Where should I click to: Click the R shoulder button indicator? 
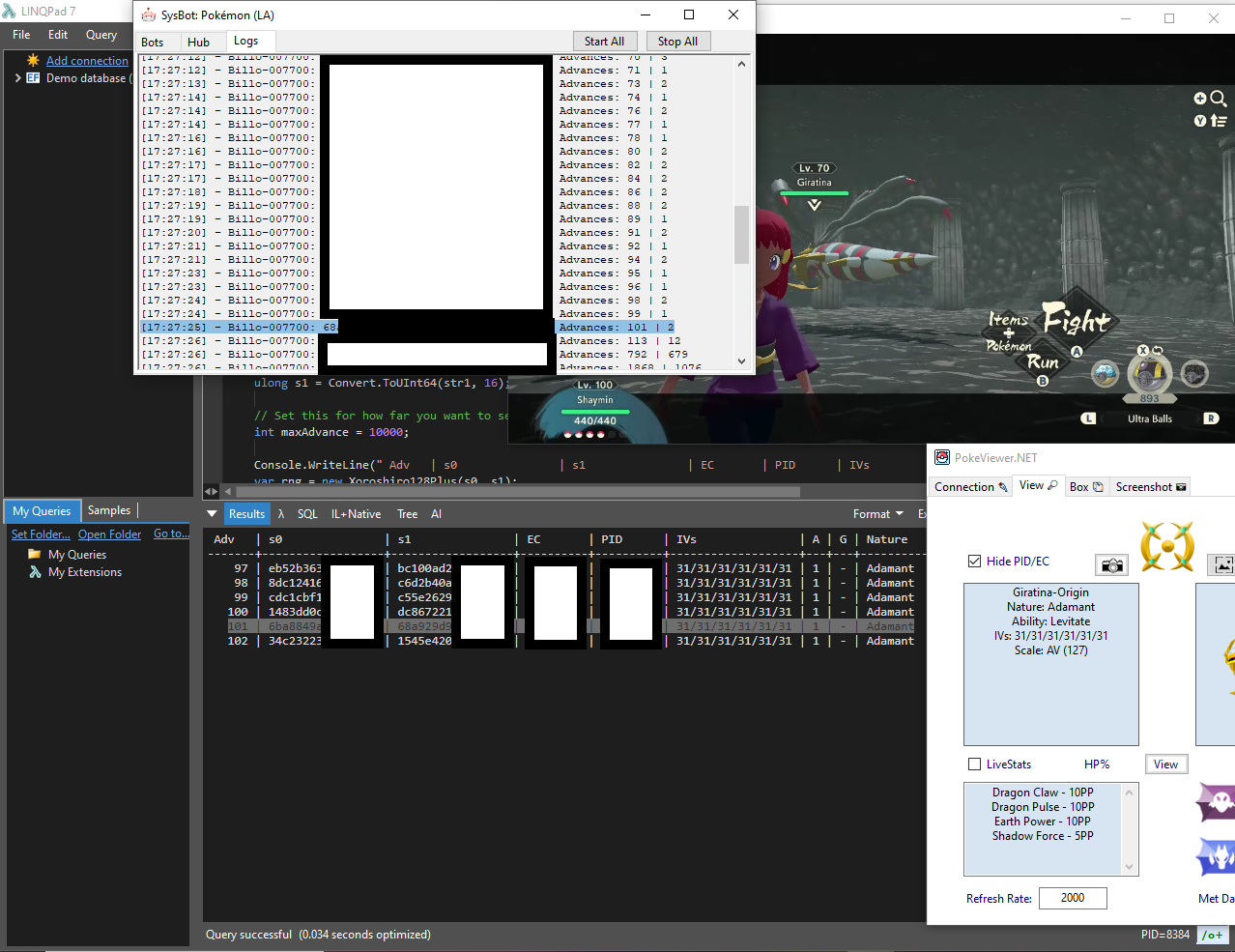(x=1211, y=418)
